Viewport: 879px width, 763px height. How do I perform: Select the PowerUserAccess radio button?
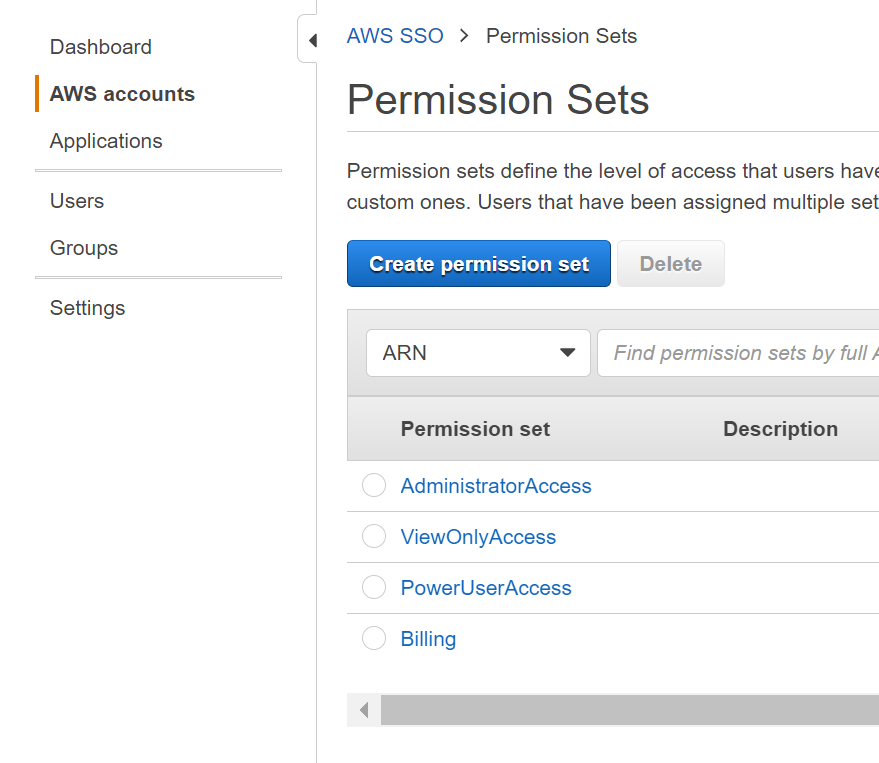pos(374,587)
